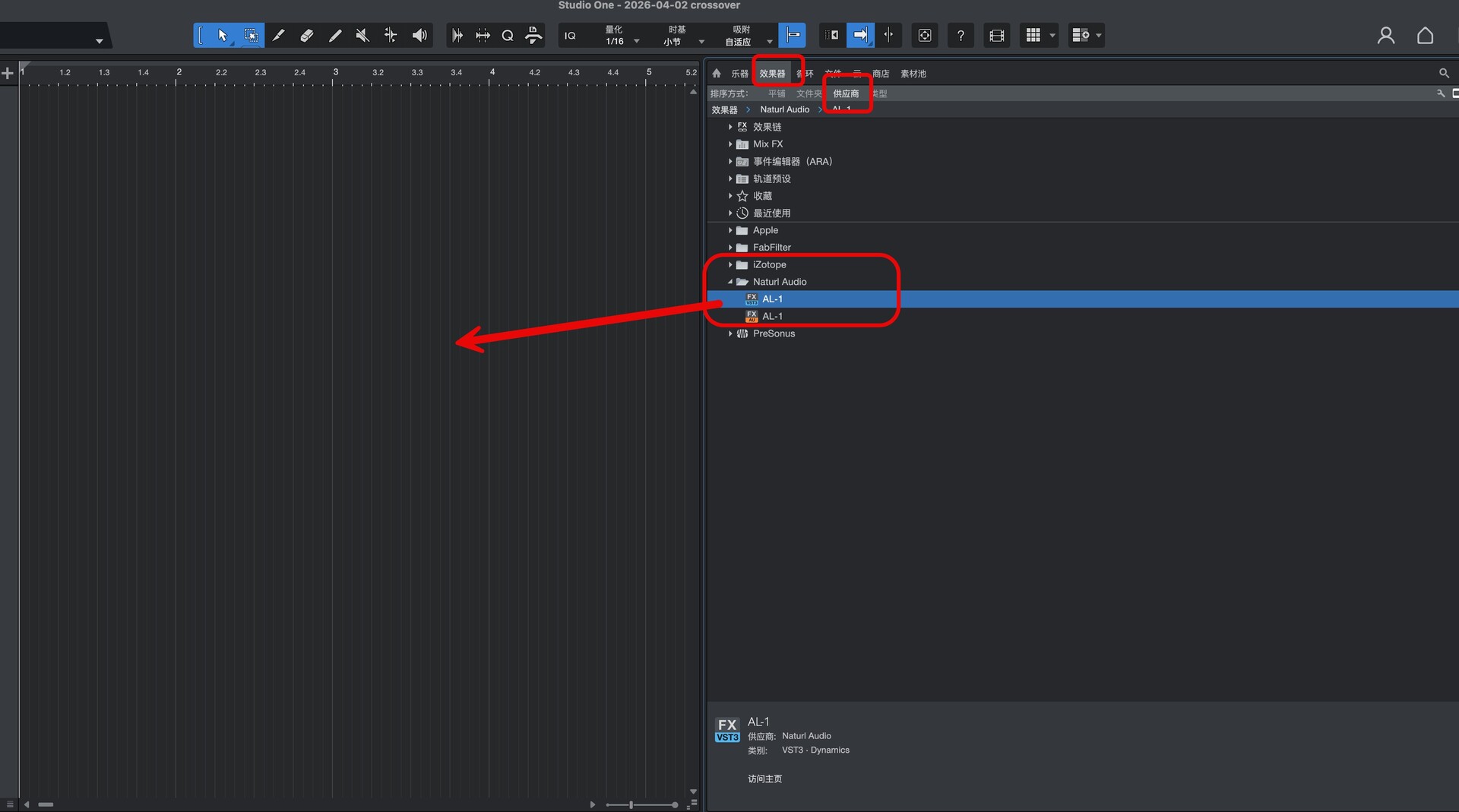Click the browser search magnifier icon

point(1443,74)
